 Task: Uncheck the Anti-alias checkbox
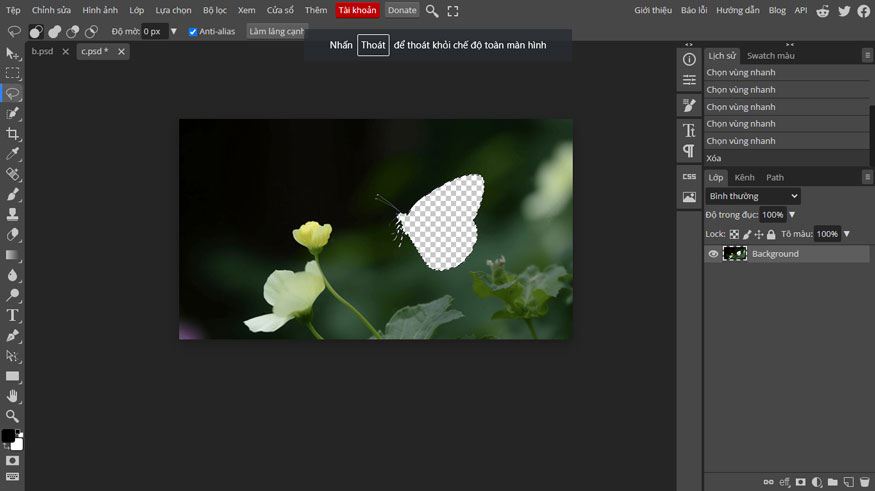[193, 32]
